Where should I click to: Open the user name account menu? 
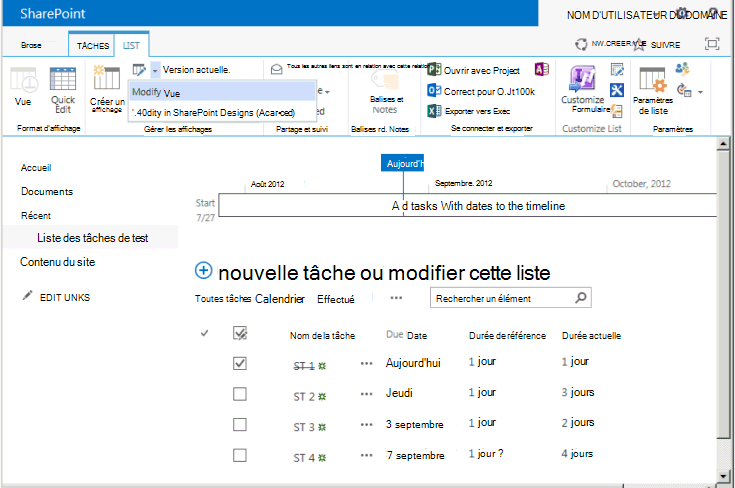(x=647, y=15)
